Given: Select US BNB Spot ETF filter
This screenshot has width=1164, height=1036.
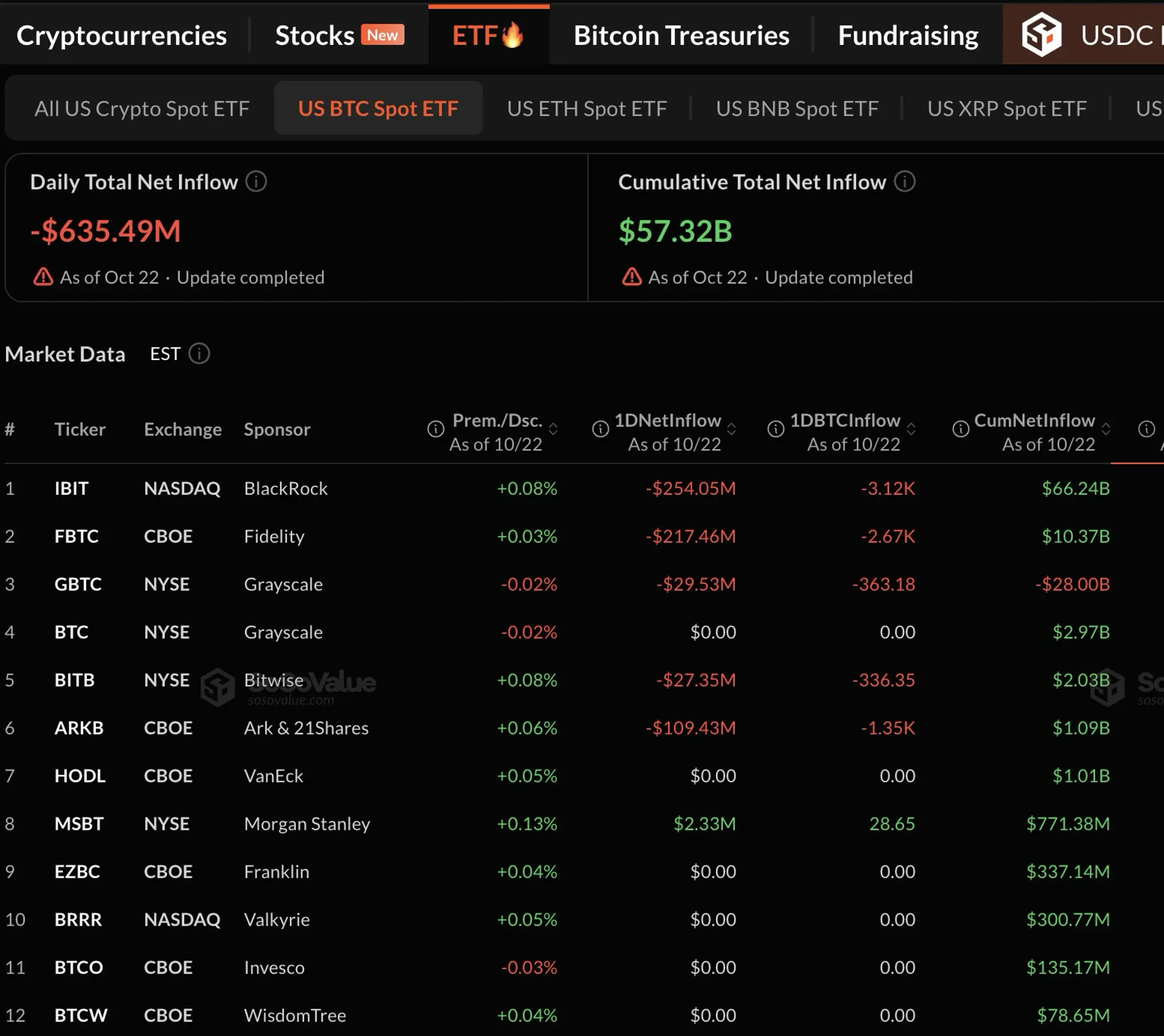Looking at the screenshot, I should (x=797, y=109).
